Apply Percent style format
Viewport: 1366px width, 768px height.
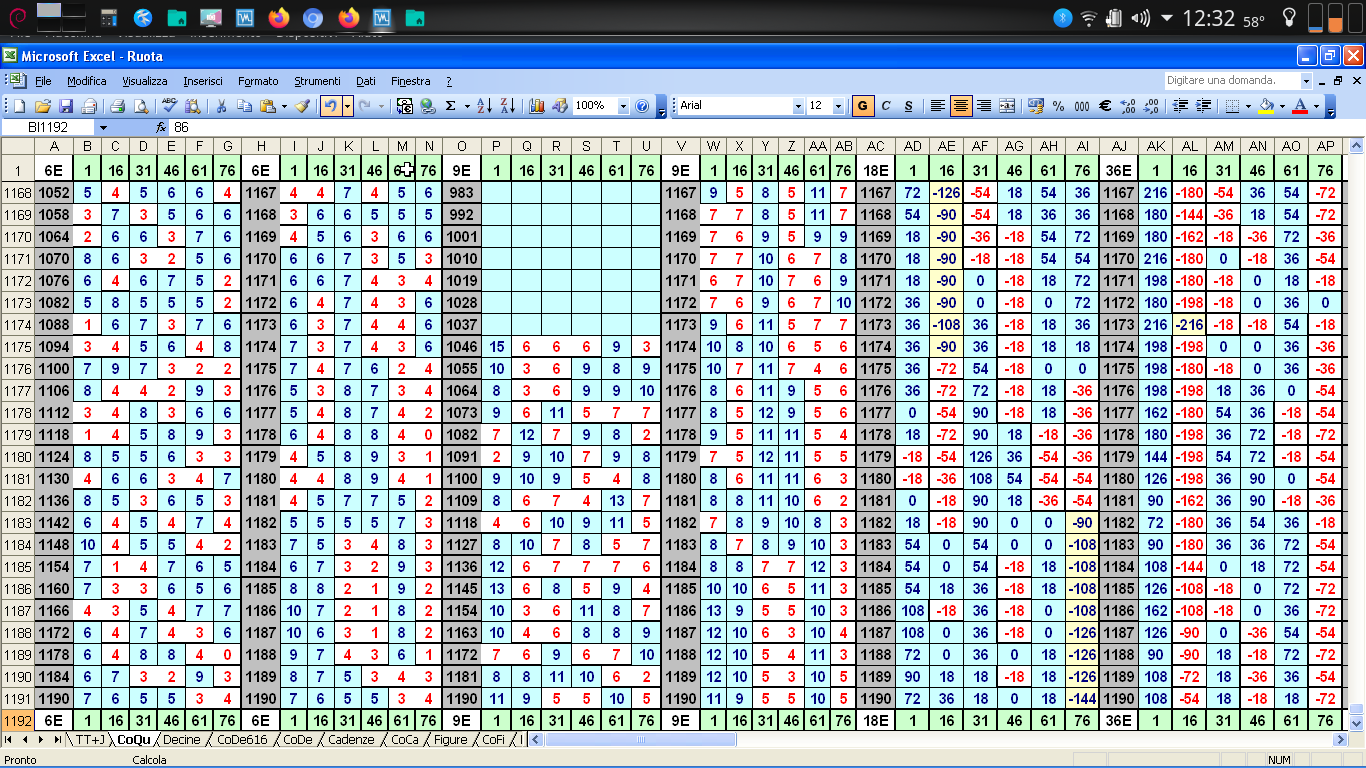(x=1058, y=105)
